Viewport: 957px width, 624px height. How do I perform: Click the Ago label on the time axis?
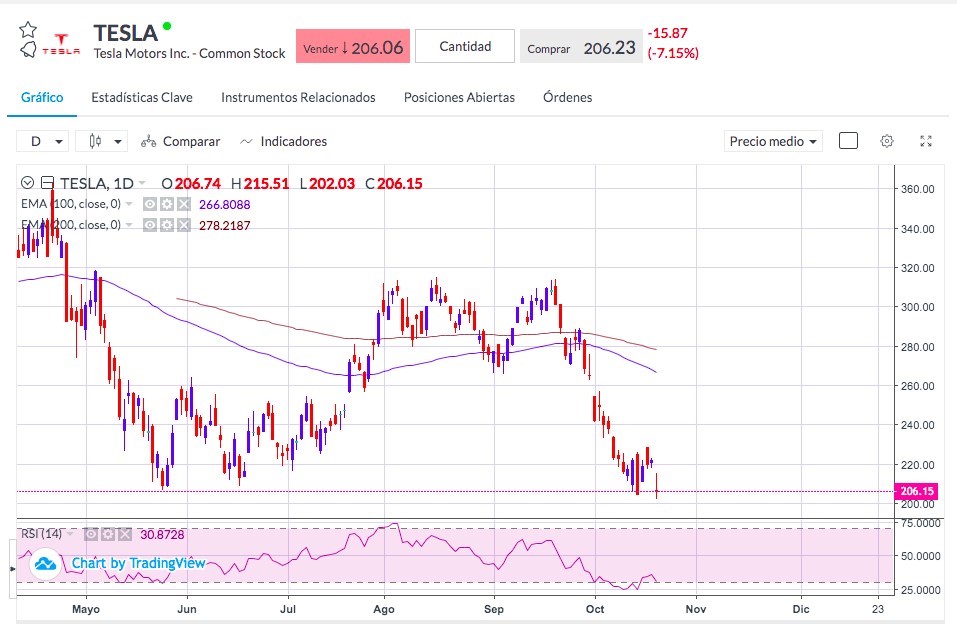click(x=384, y=609)
